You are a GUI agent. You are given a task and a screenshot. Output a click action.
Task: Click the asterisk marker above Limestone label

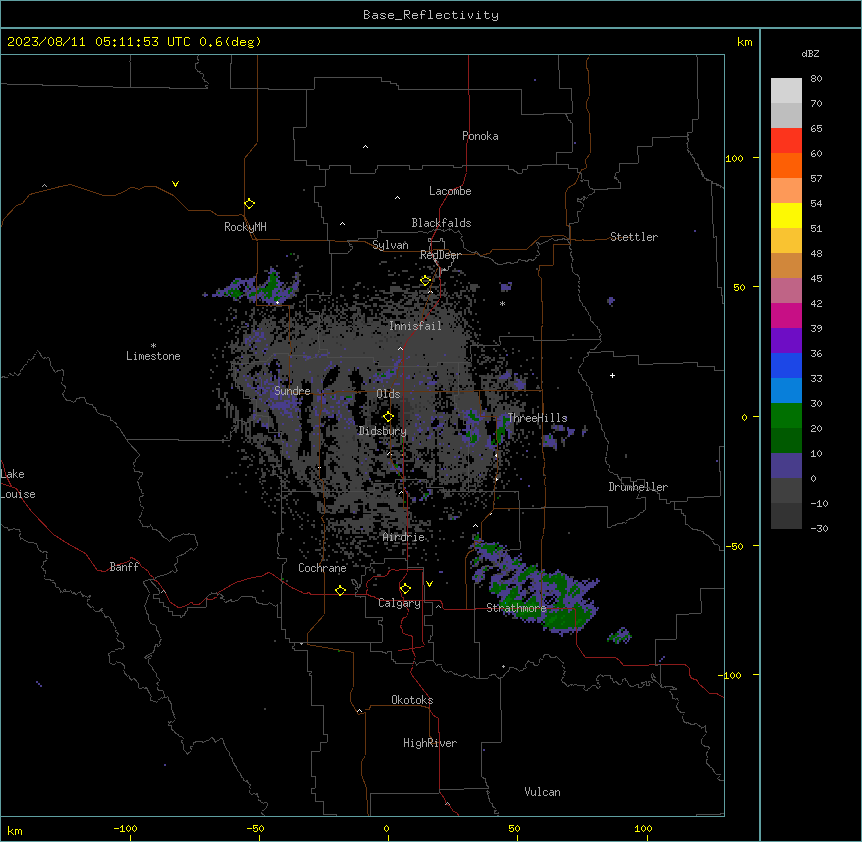(153, 345)
